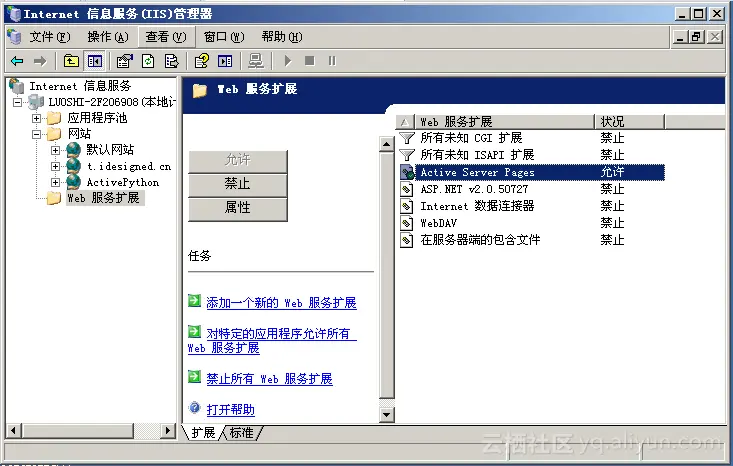The width and height of the screenshot is (733, 466).
Task: Click the ASP.NET v2.0.50727 row icon
Action: pos(407,189)
